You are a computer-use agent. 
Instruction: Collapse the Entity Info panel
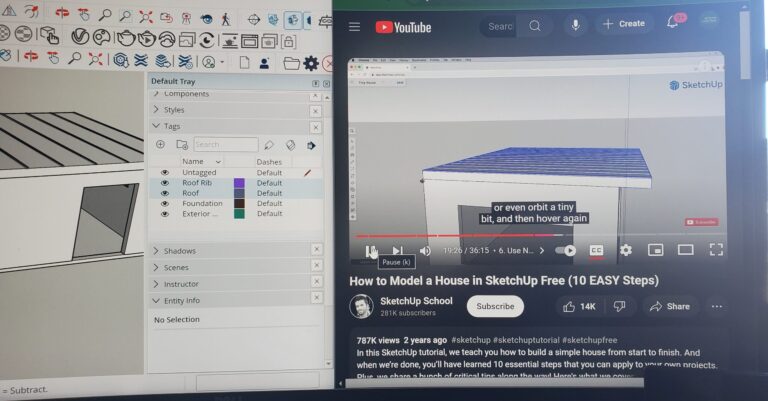click(182, 300)
